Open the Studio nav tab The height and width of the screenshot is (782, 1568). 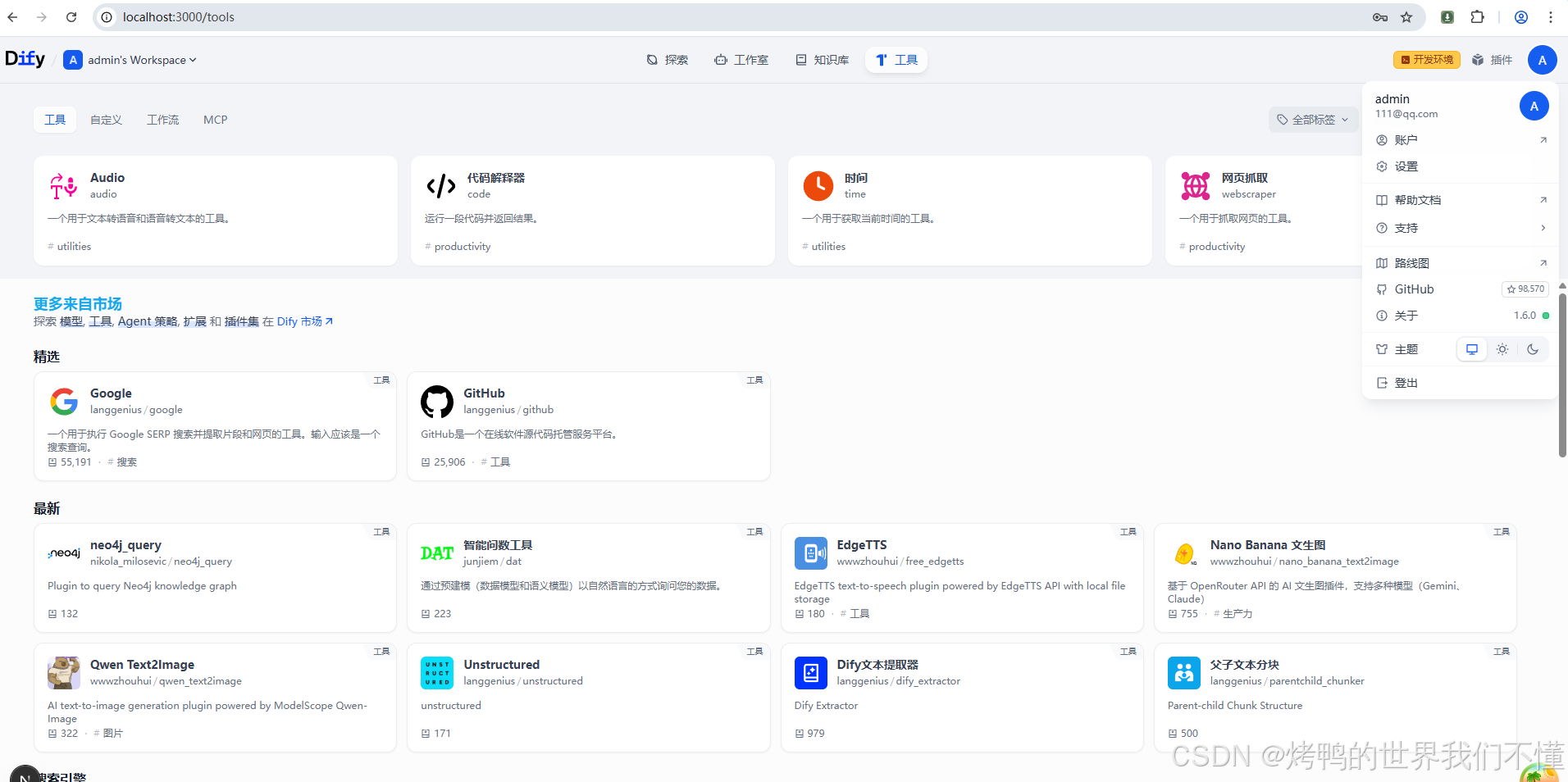click(741, 60)
